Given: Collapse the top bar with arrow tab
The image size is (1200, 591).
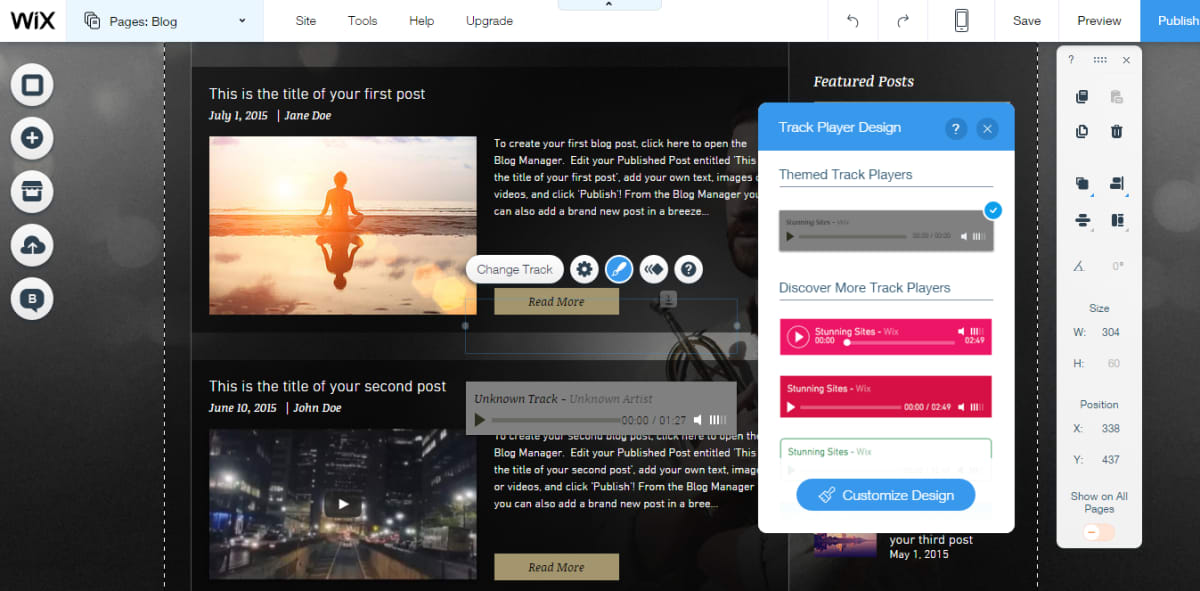Looking at the screenshot, I should coord(610,5).
